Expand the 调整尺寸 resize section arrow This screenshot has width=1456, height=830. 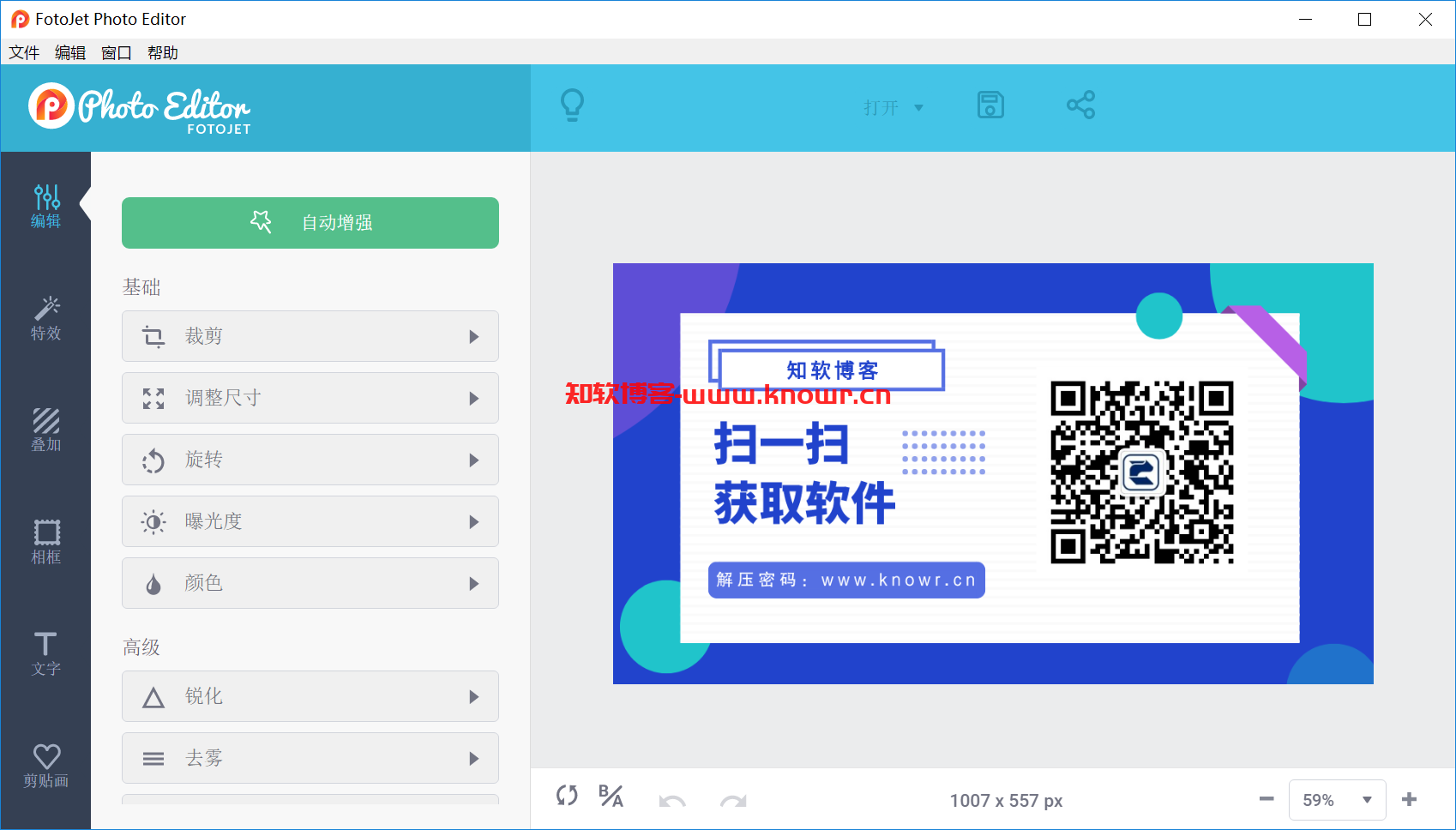click(474, 399)
